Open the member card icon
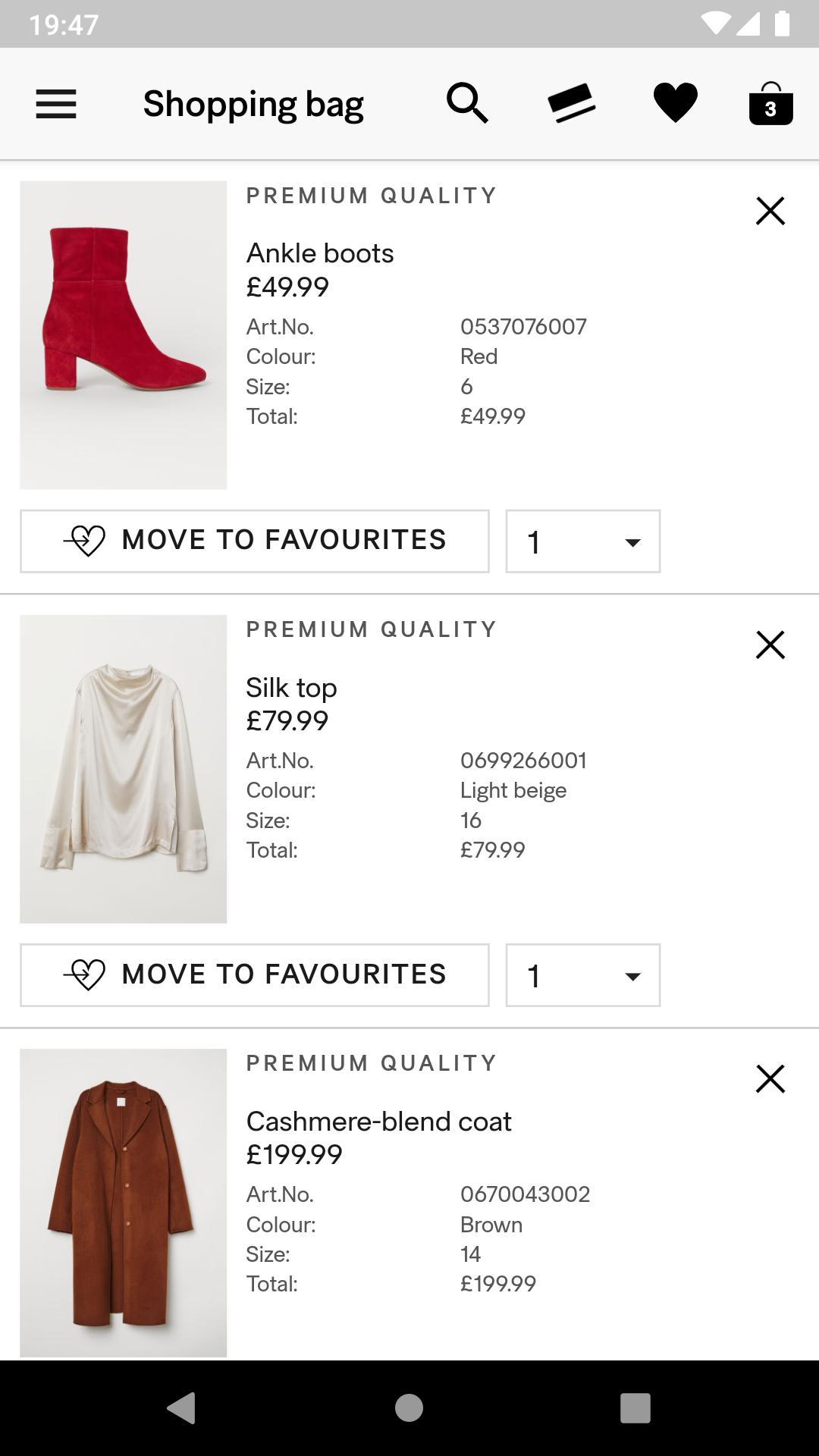Image resolution: width=819 pixels, height=1456 pixels. click(x=571, y=103)
